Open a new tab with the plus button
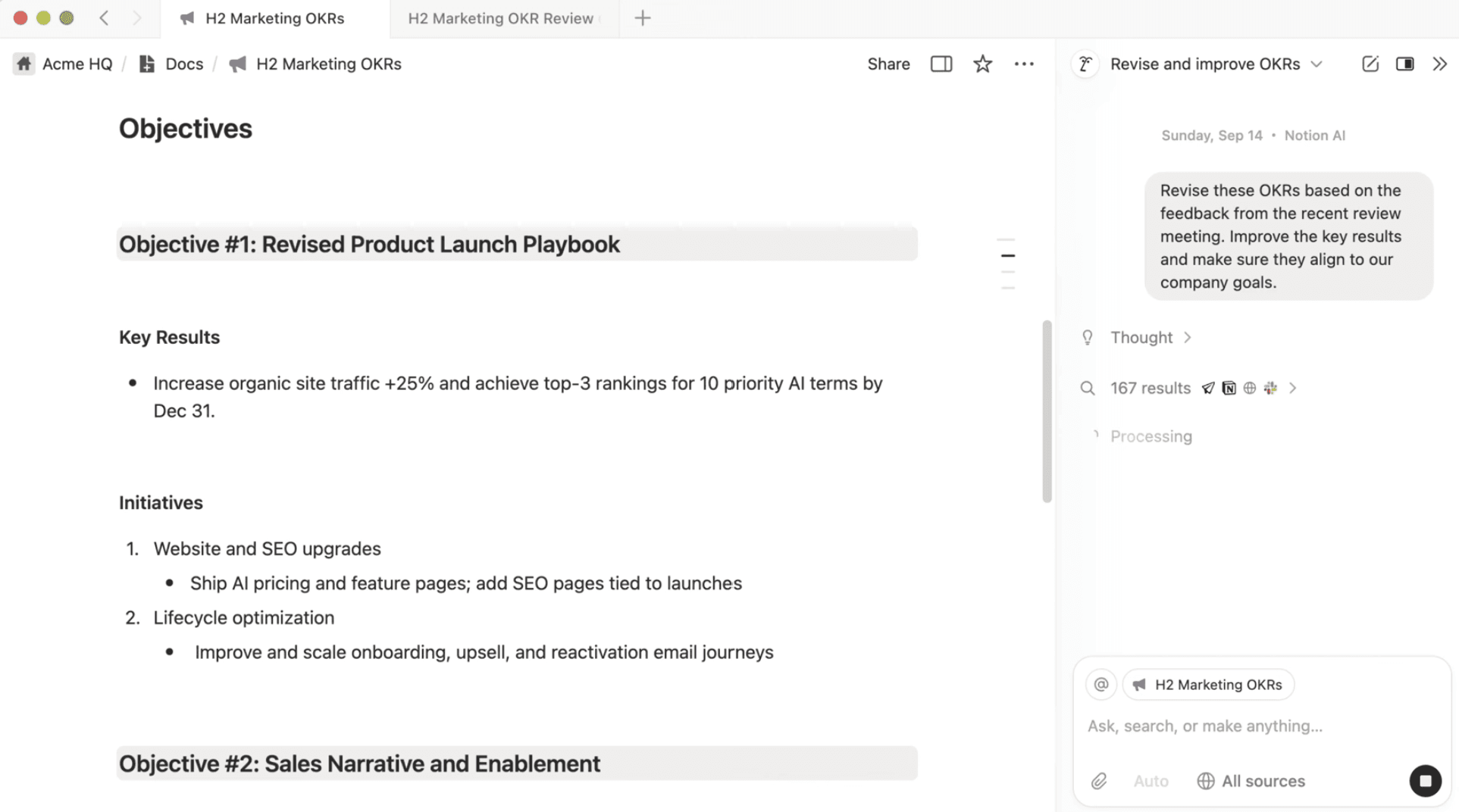 tap(642, 17)
